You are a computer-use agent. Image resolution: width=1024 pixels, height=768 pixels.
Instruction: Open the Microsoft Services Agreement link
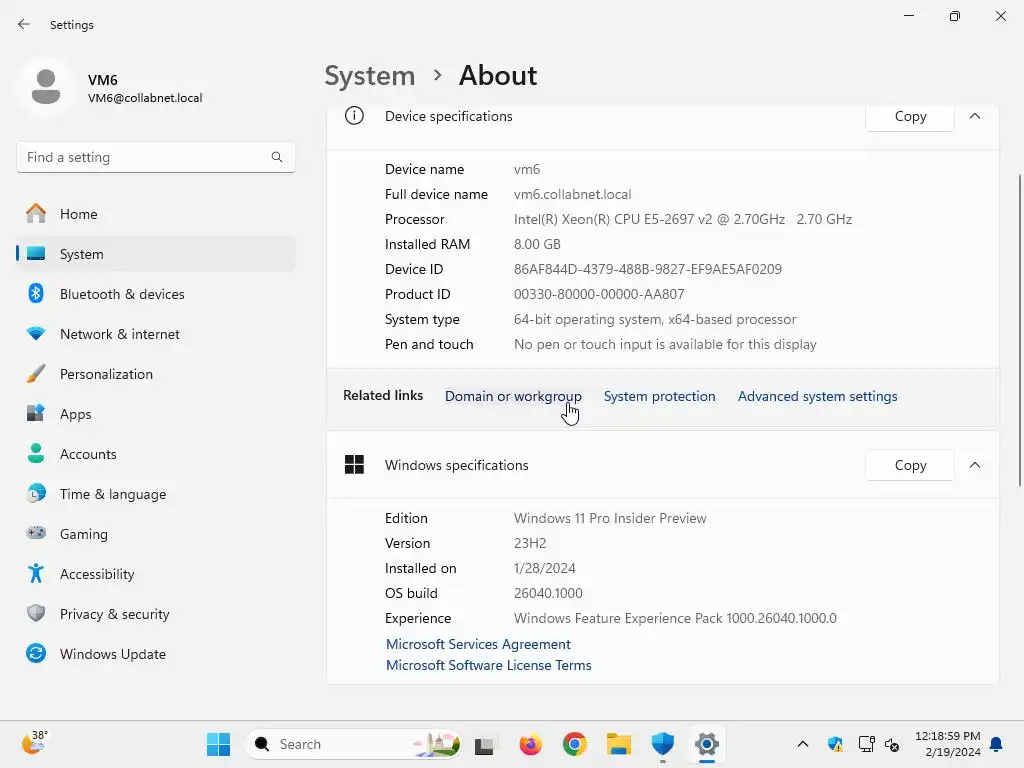(x=478, y=644)
